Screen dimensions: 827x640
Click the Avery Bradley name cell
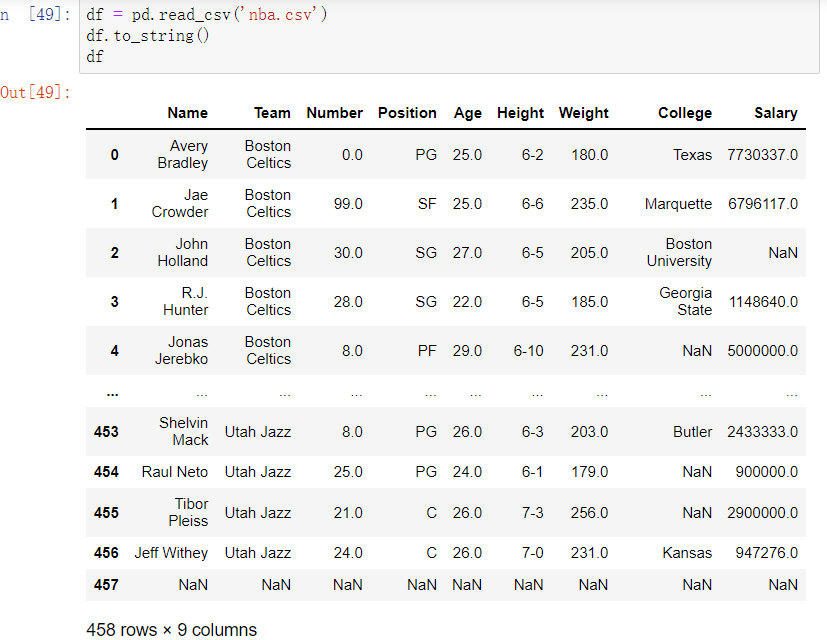186,154
